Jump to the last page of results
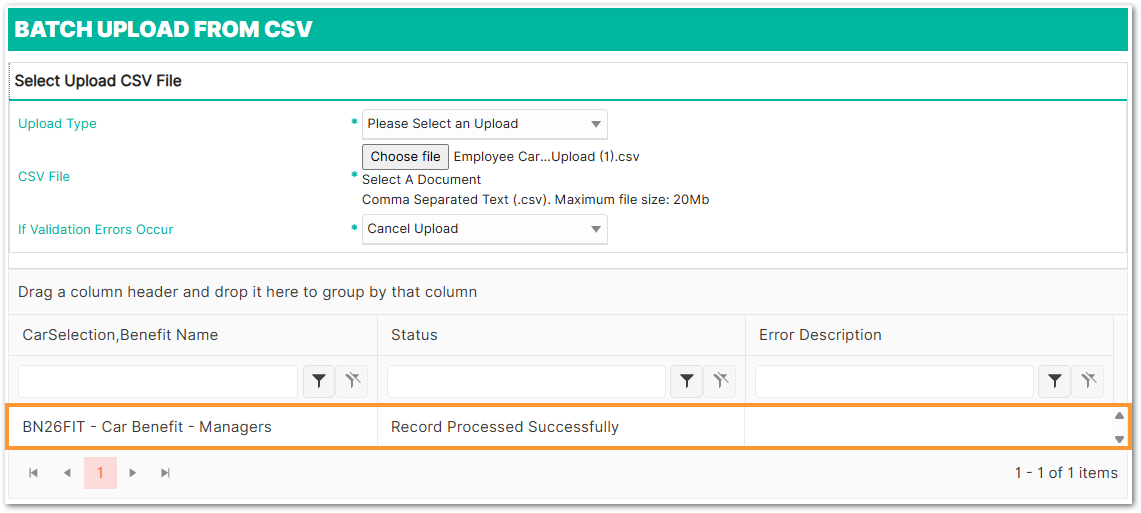 point(166,473)
